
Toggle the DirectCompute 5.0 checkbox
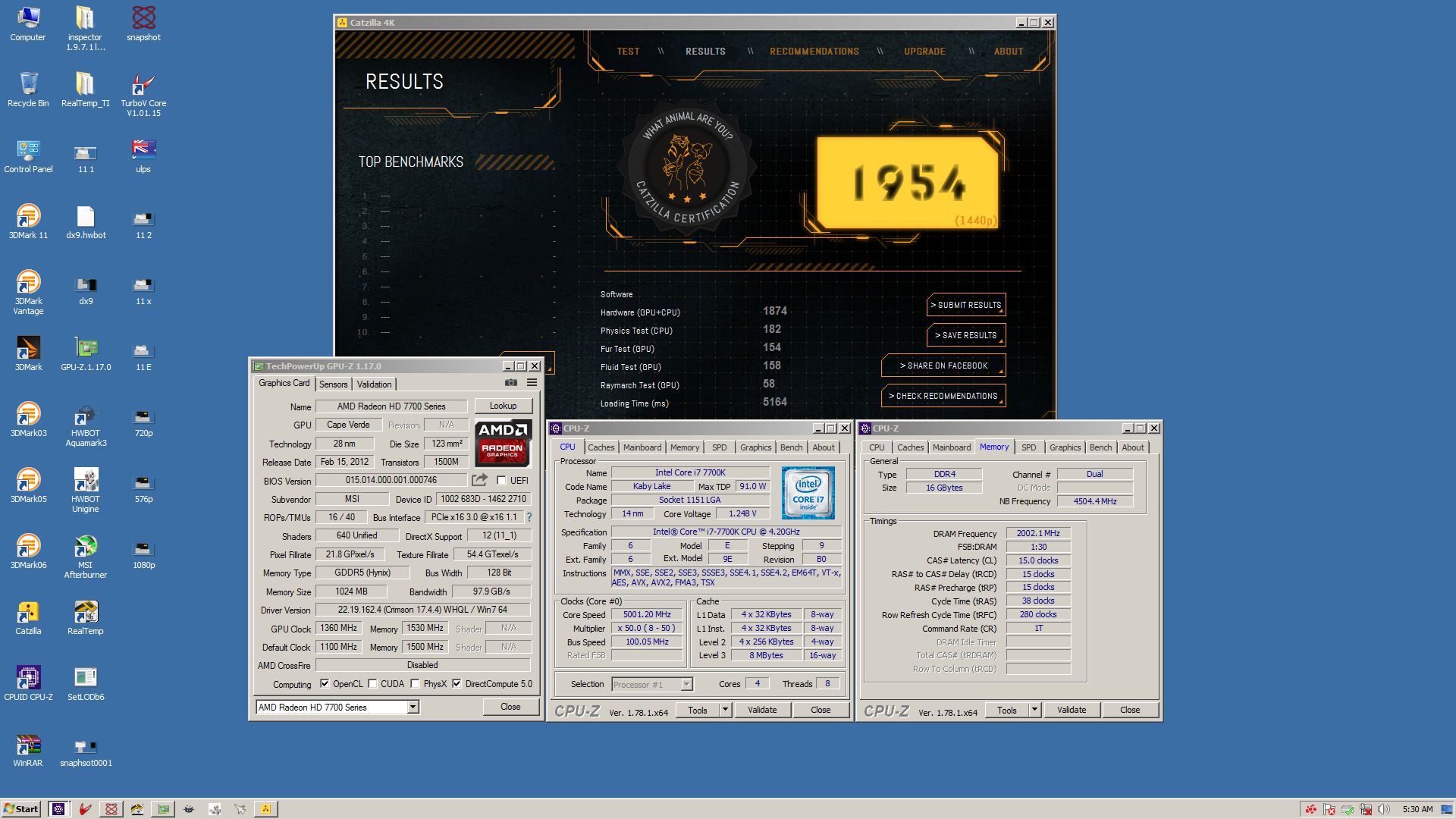point(457,683)
